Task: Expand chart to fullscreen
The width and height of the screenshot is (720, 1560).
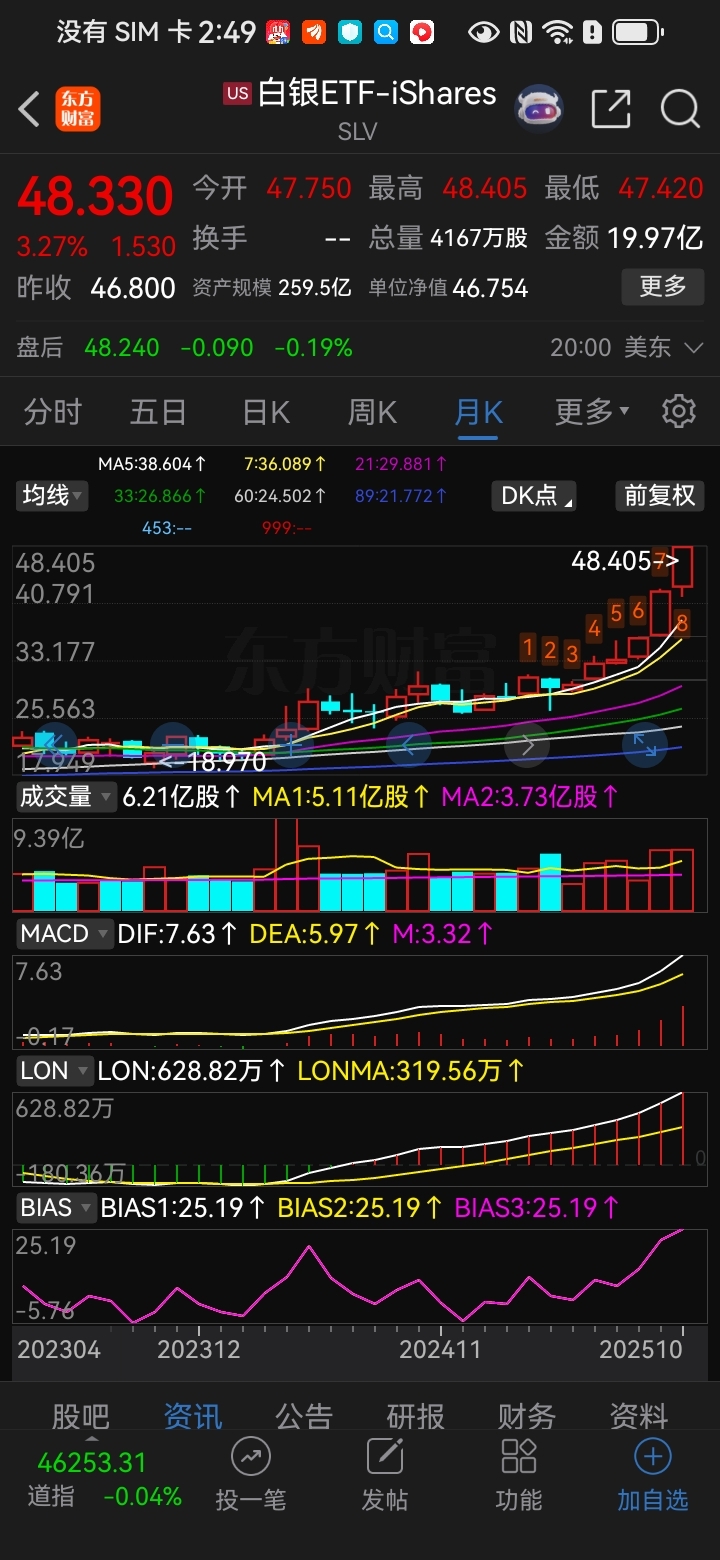Action: tap(645, 744)
